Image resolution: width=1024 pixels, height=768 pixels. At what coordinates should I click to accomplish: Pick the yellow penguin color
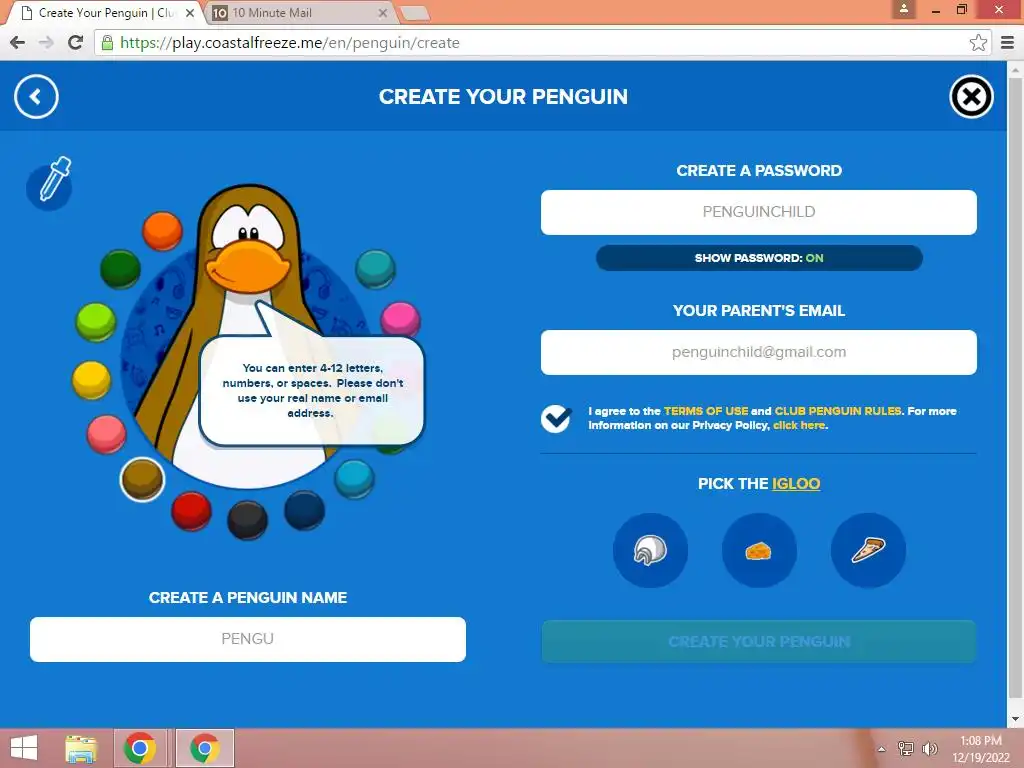[x=91, y=379]
